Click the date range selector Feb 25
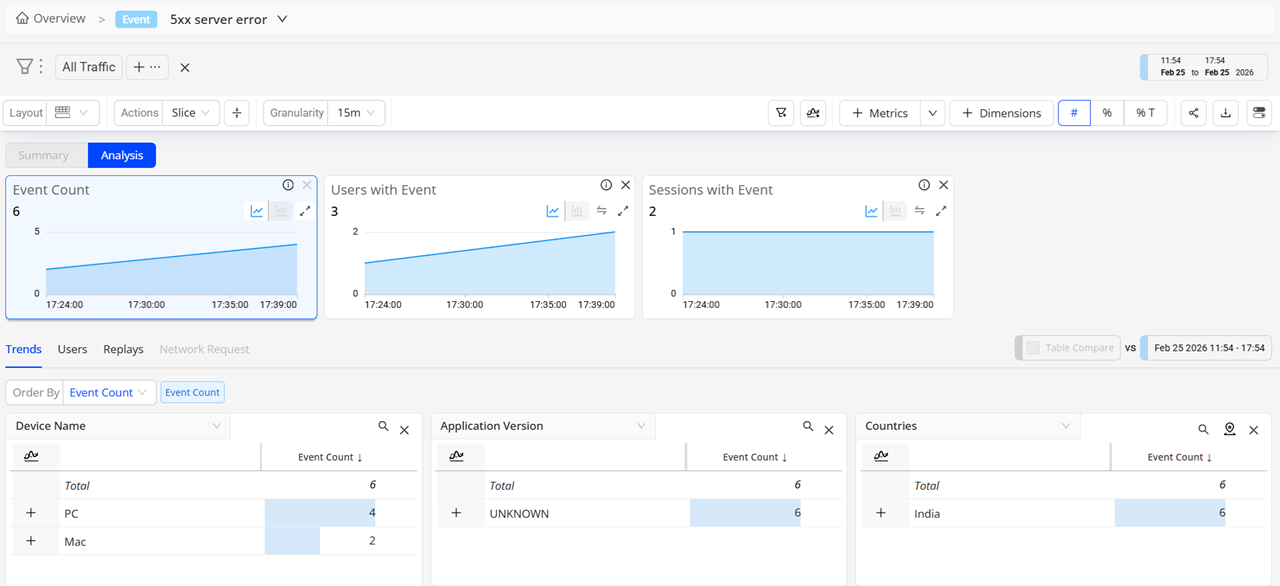This screenshot has width=1280, height=586. (x=1206, y=67)
